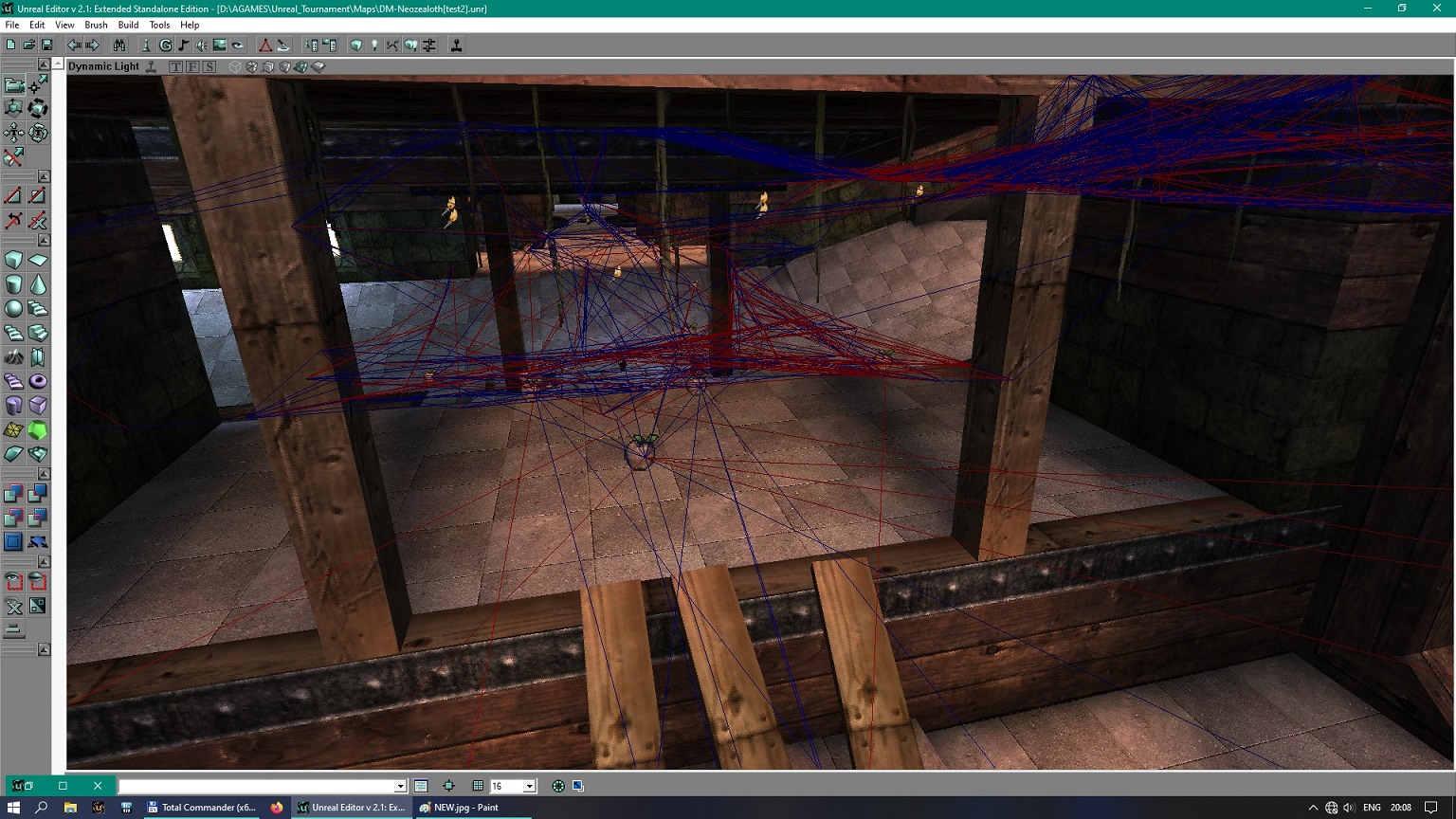Build geometry with the cube icon
The width and height of the screenshot is (1456, 819).
tap(356, 45)
